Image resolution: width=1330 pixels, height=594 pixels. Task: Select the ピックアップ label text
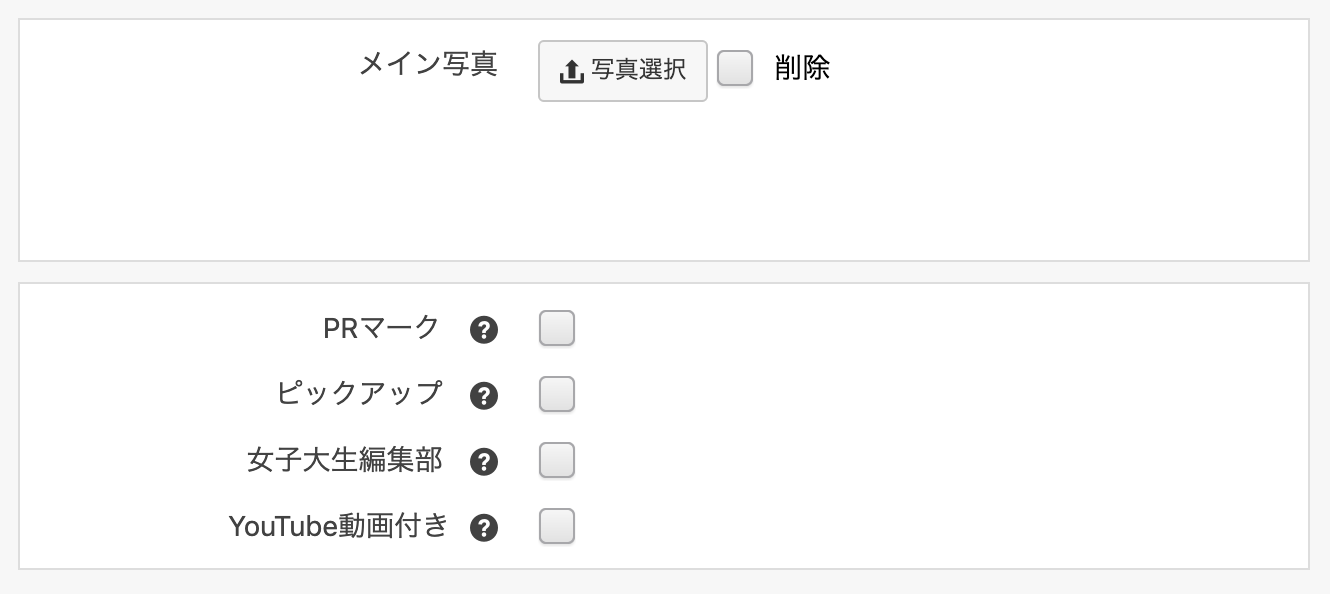[358, 394]
